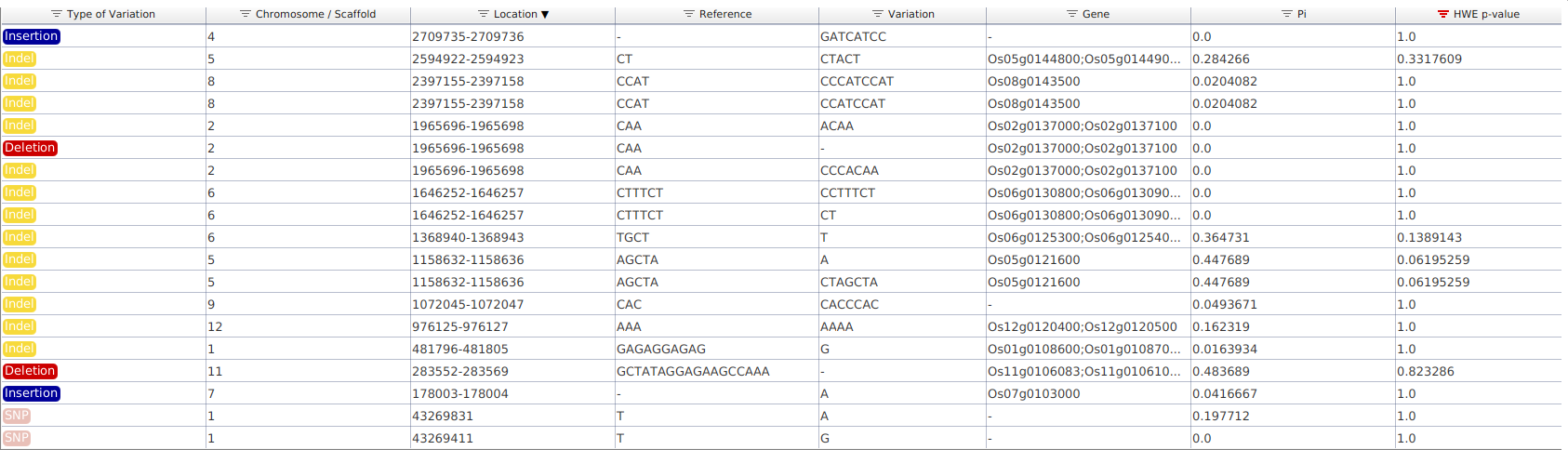
Task: Open the Type of Variation filter icon
Action: pos(57,14)
